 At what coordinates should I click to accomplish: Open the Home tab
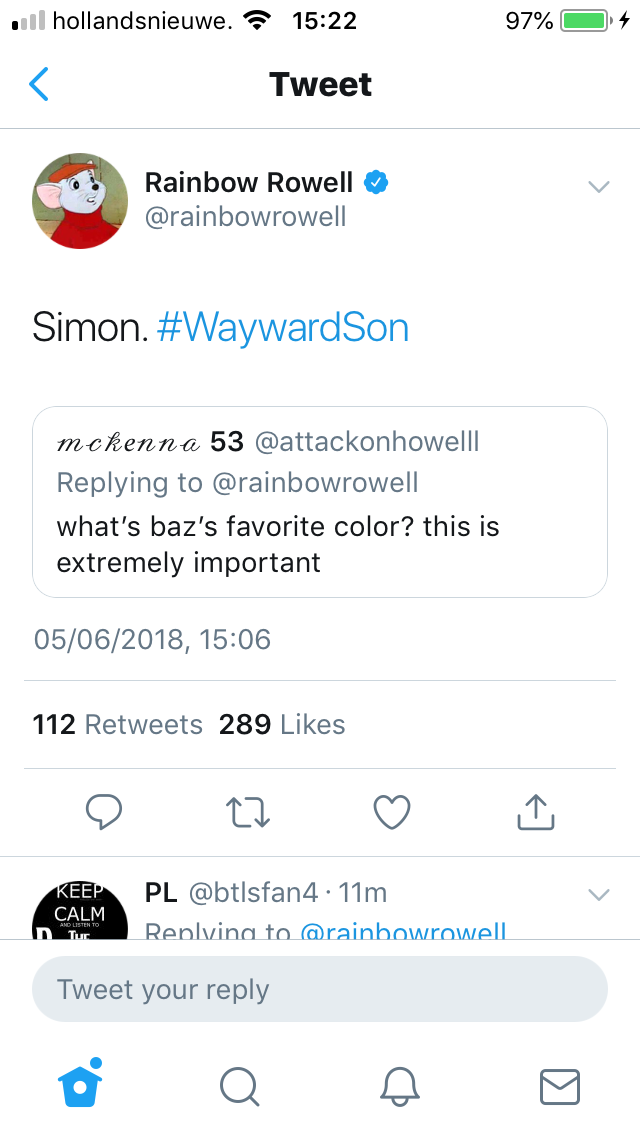[81, 1083]
